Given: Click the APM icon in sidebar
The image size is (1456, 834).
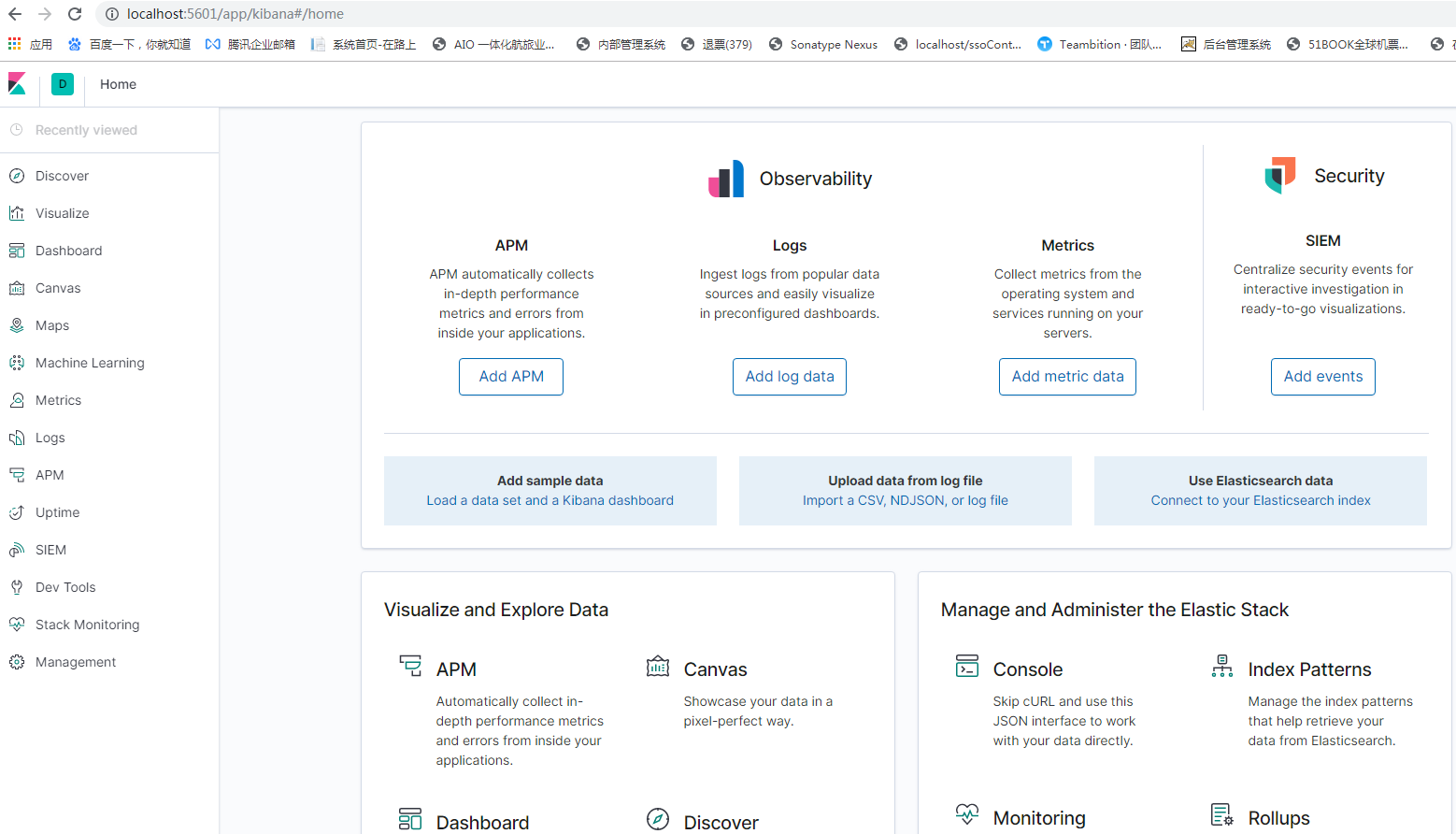Looking at the screenshot, I should [17, 475].
